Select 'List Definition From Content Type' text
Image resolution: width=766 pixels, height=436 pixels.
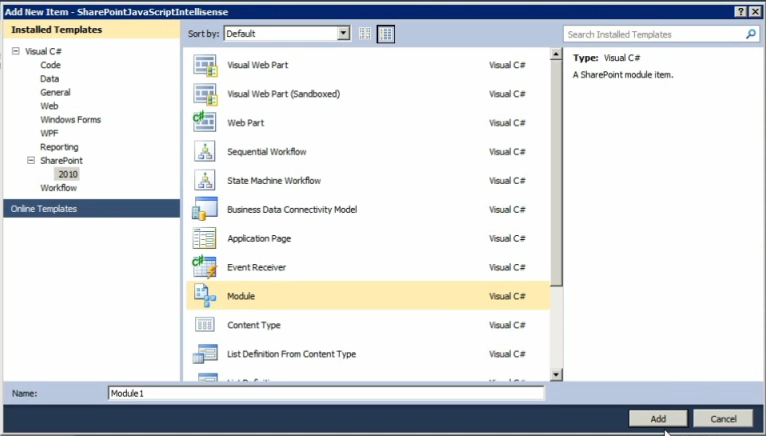tap(291, 354)
